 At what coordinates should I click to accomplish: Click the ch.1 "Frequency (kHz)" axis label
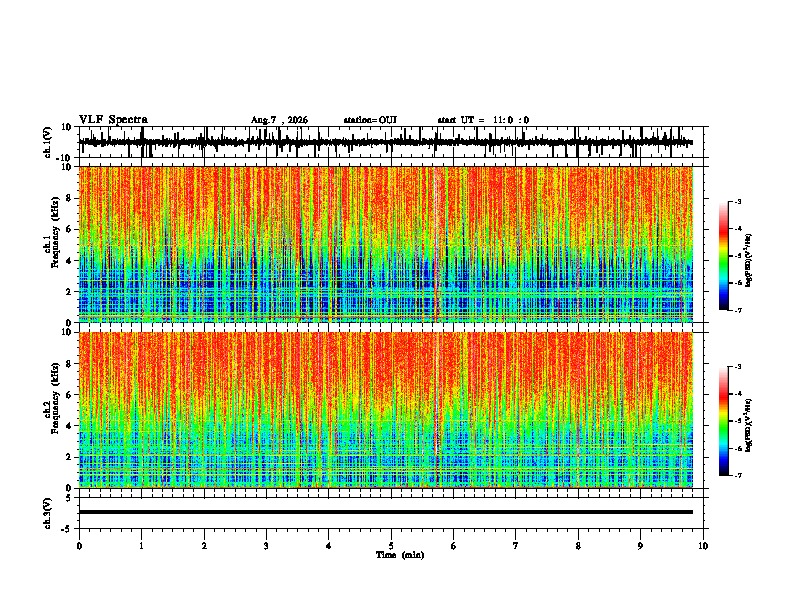(x=55, y=232)
